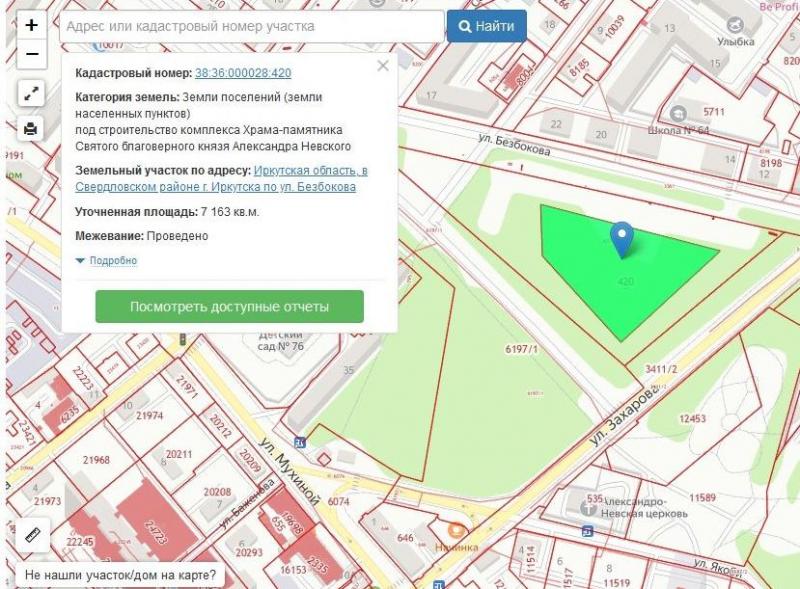Screen dimensions: 800x589
Task: Click the Школа № 64 map icon
Action: point(679,113)
